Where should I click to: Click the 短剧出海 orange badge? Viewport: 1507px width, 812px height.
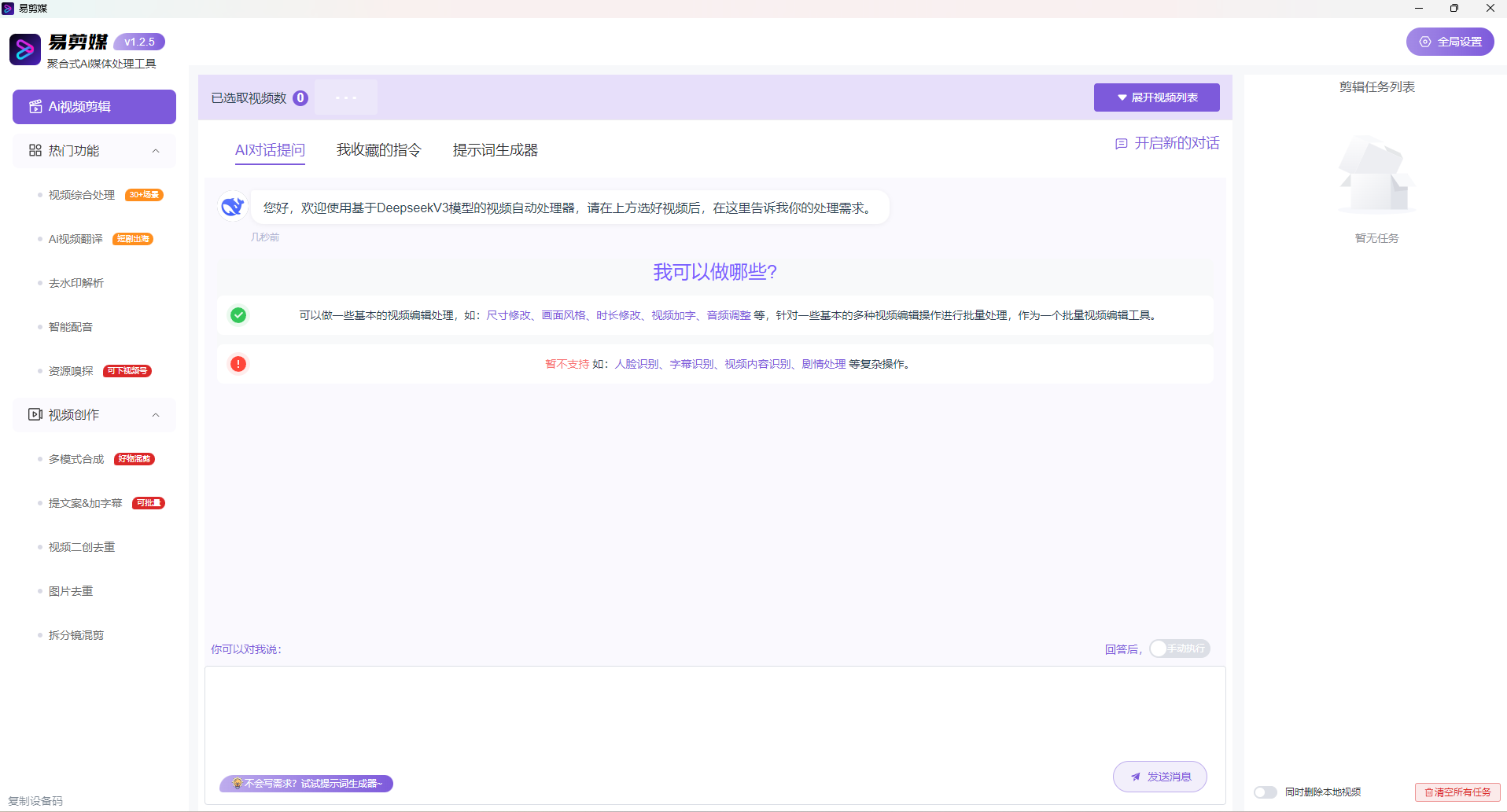[133, 239]
